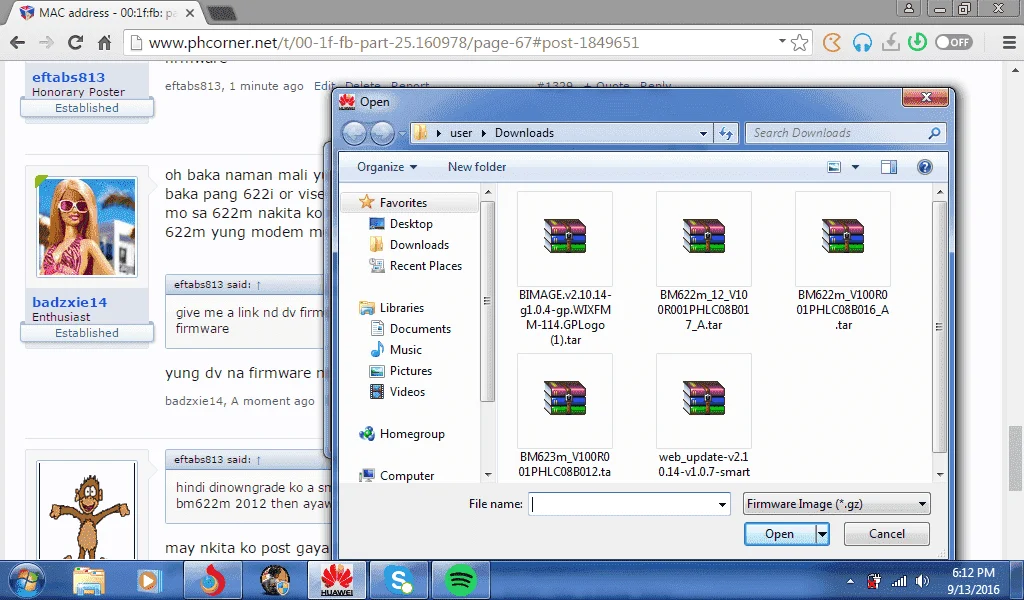Select Desktop in navigation pane
This screenshot has height=600, width=1024.
(411, 224)
